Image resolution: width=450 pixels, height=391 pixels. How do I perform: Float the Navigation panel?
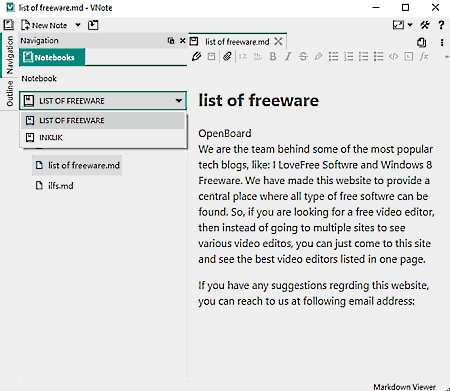tap(171, 41)
